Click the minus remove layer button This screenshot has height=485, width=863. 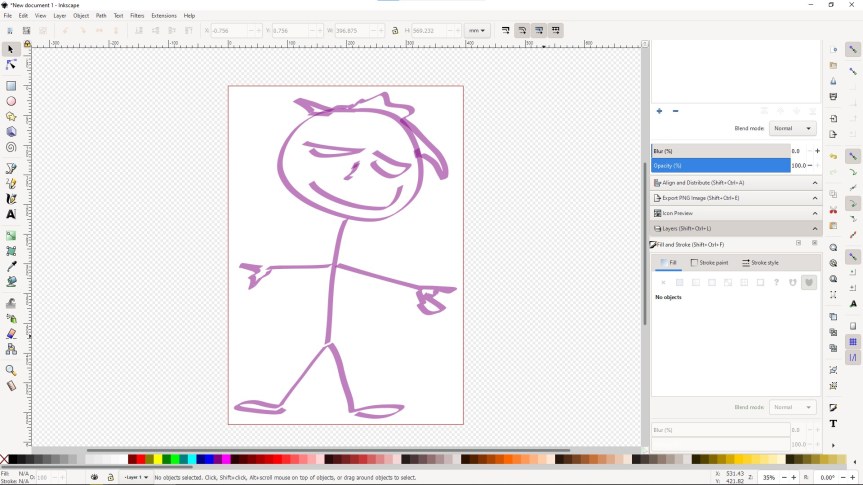[675, 111]
